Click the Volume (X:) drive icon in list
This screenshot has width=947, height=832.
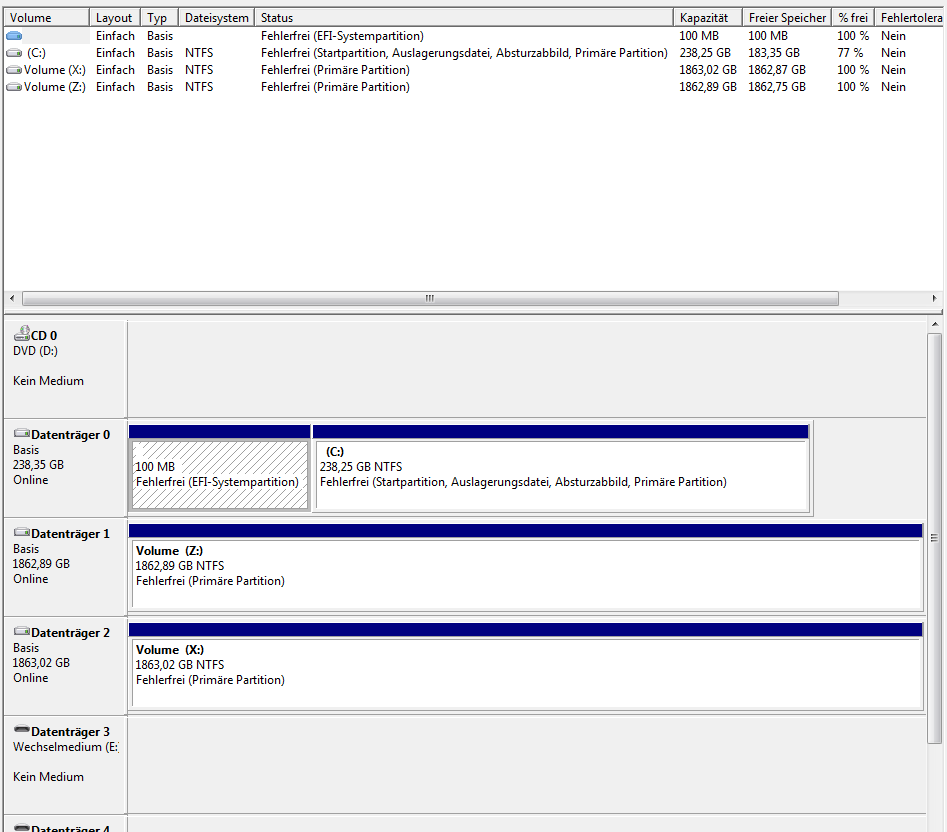(x=14, y=70)
